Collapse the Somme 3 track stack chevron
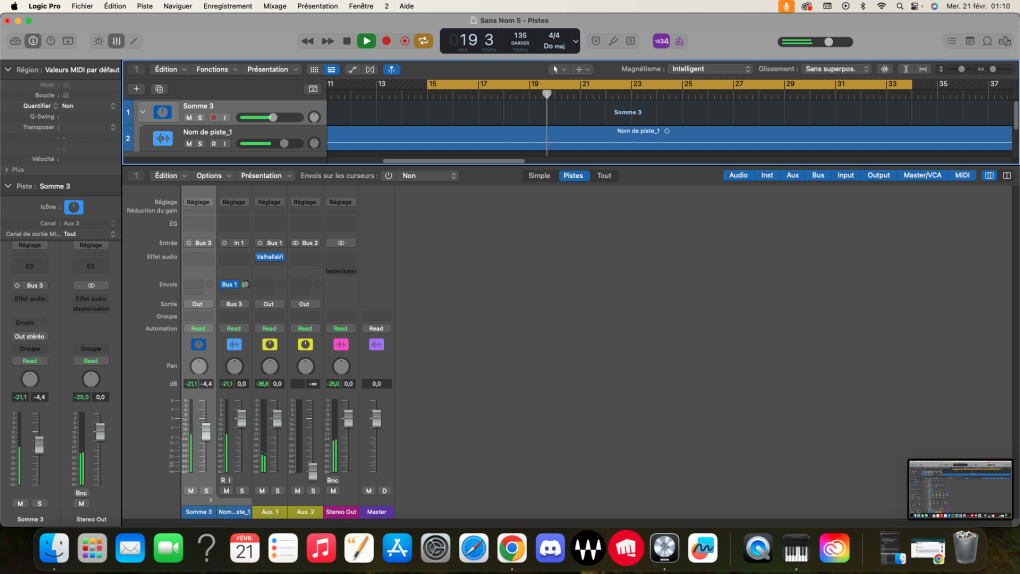This screenshot has height=574, width=1020. (143, 112)
